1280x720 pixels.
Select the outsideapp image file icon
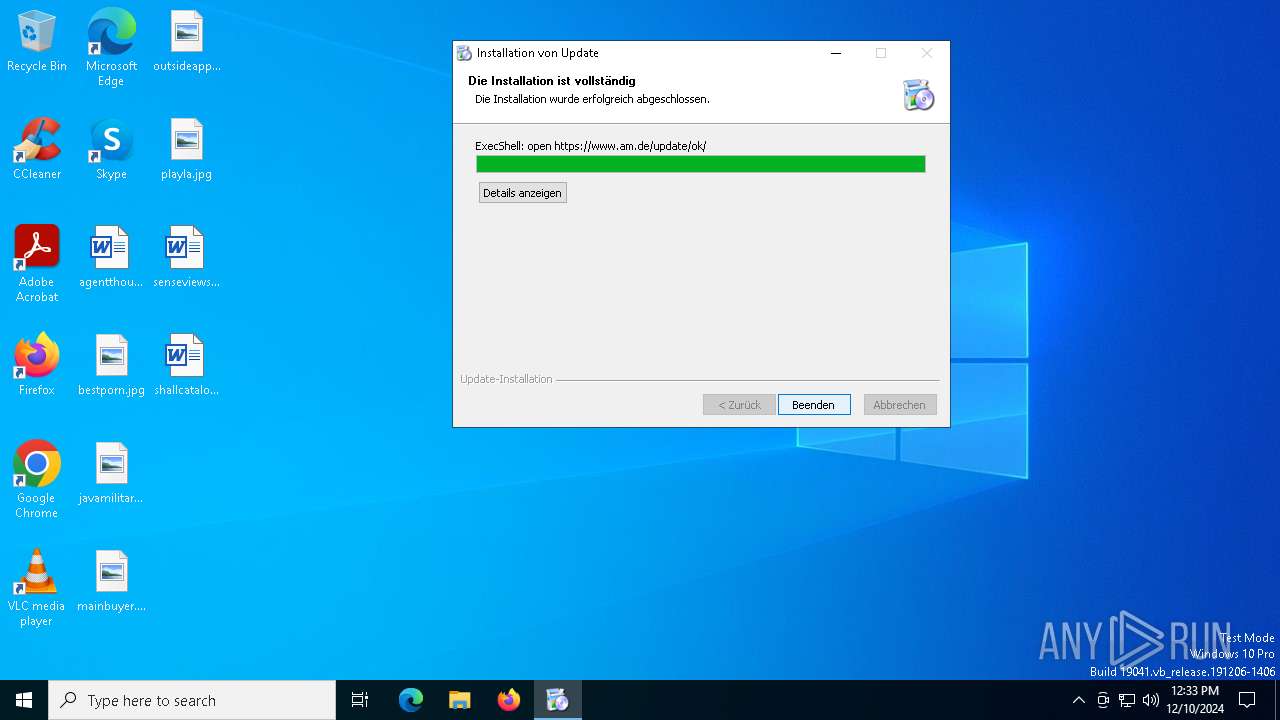click(186, 41)
